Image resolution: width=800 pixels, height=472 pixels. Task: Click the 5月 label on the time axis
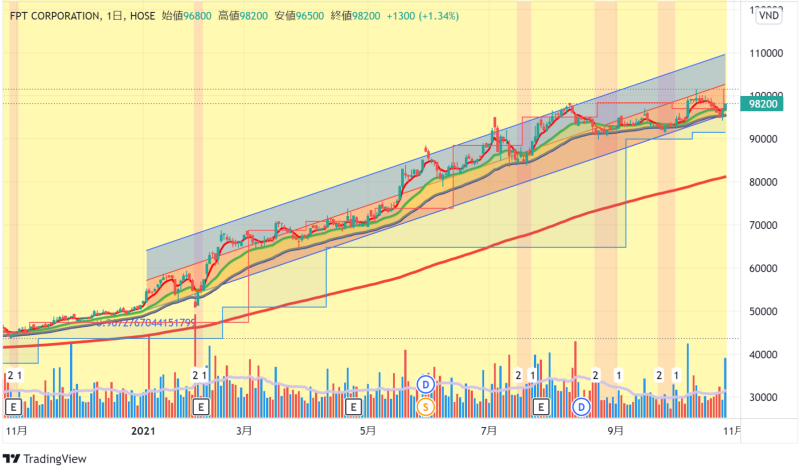(x=368, y=431)
